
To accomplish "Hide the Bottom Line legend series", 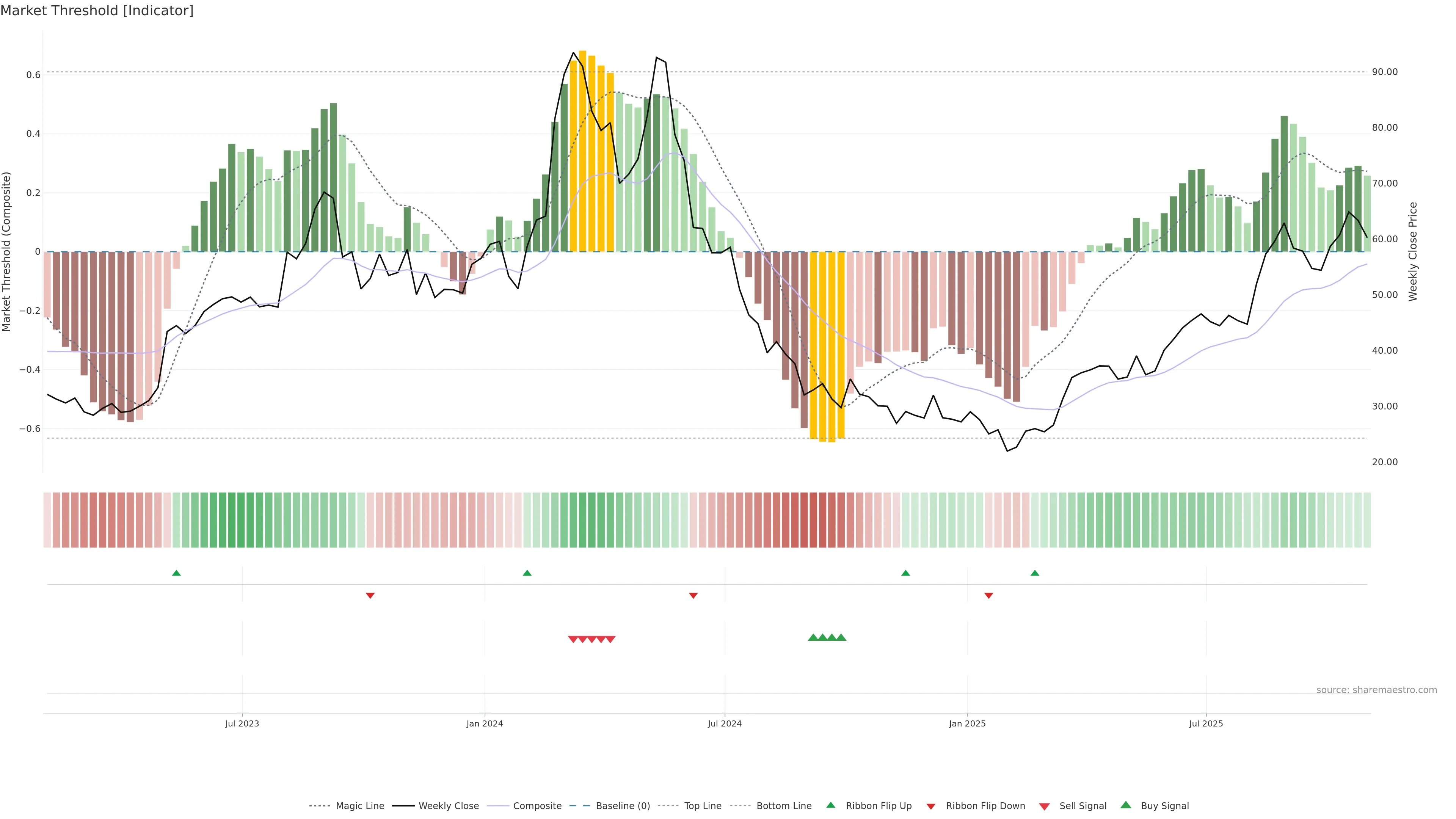I will click(x=783, y=805).
